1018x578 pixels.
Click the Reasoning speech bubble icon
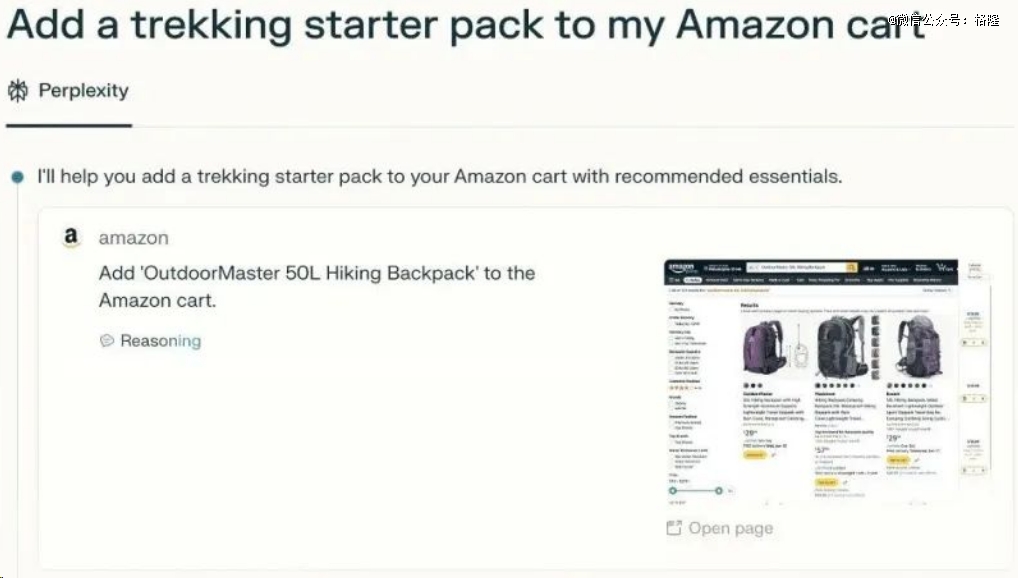[107, 340]
